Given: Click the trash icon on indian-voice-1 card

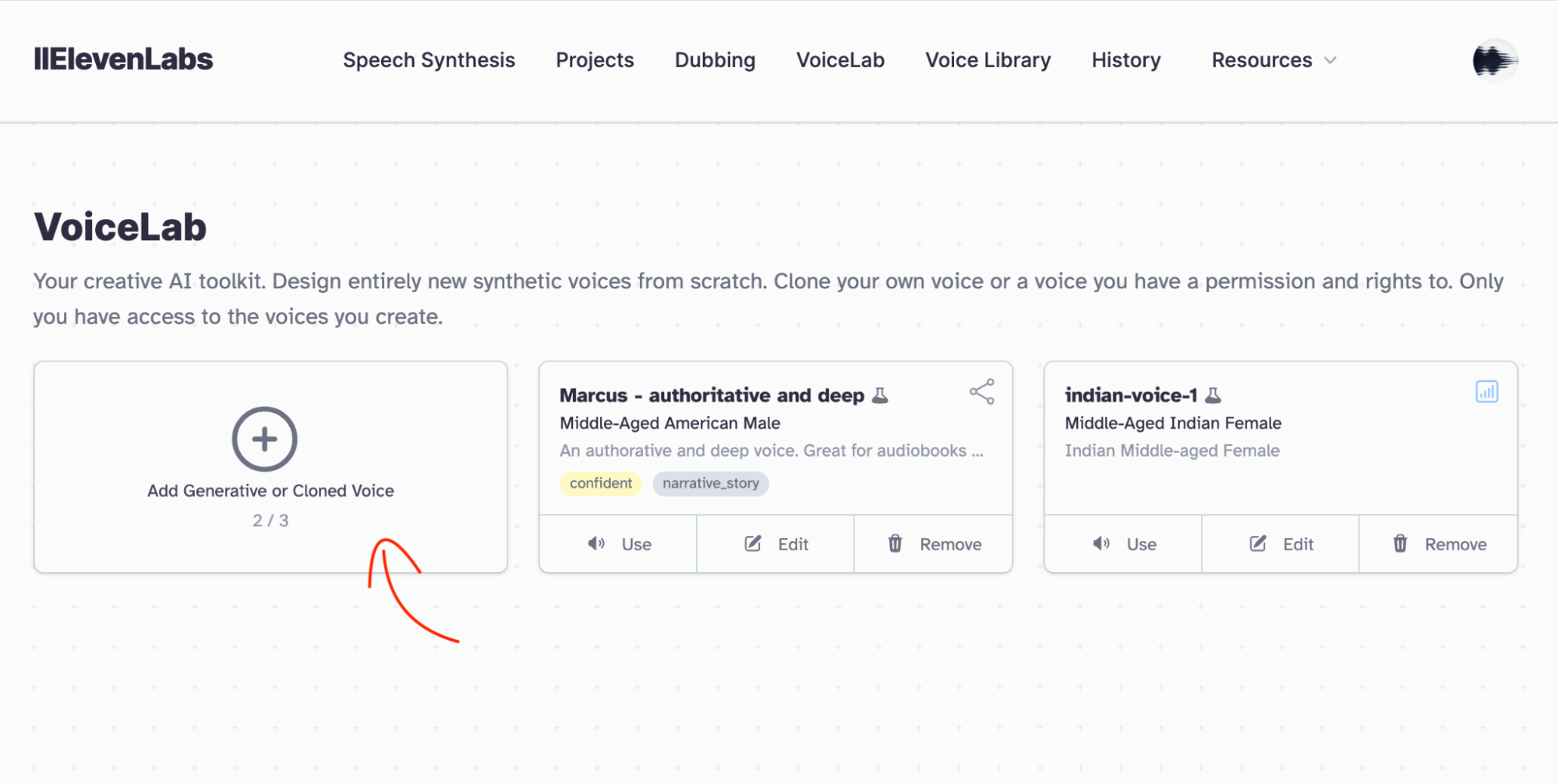Looking at the screenshot, I should point(1400,543).
